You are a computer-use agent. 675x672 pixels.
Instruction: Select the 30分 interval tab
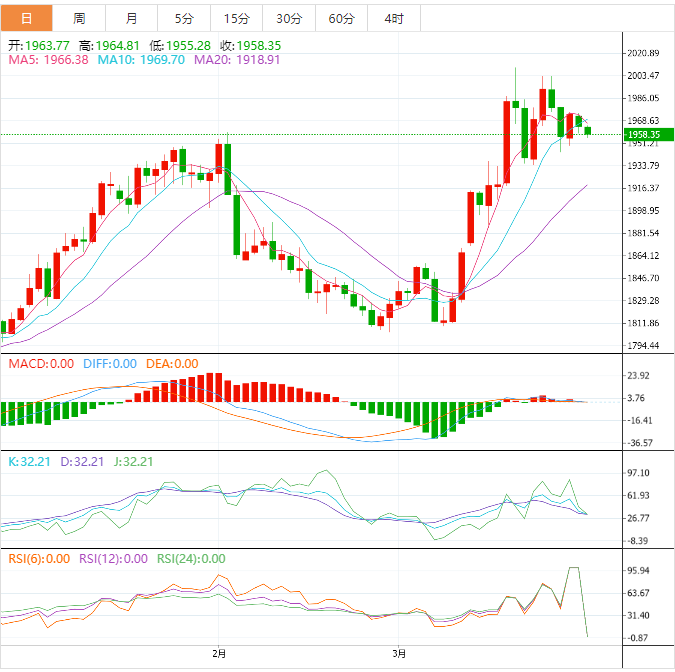click(x=288, y=18)
